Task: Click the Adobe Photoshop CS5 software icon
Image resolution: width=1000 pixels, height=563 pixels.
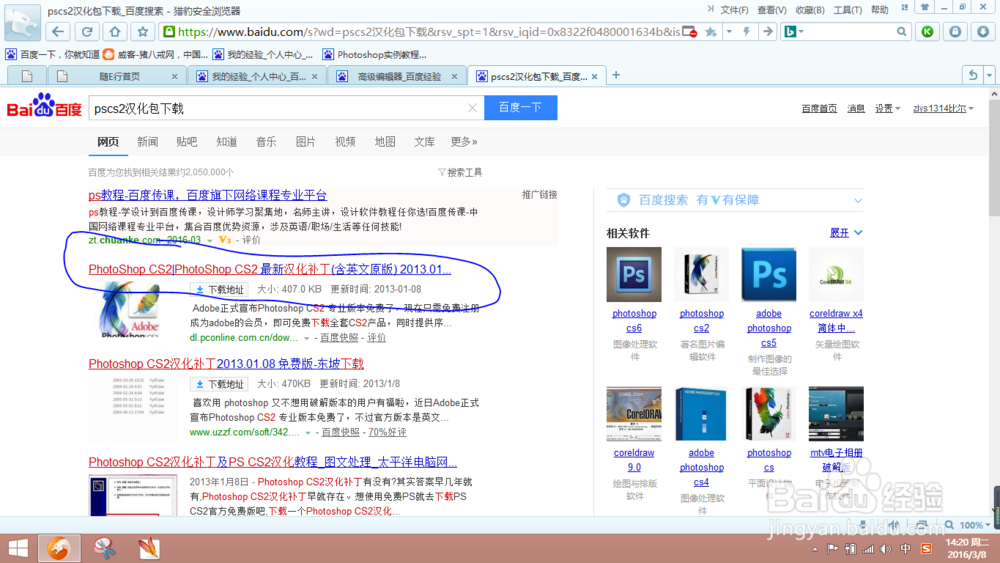Action: tap(768, 274)
